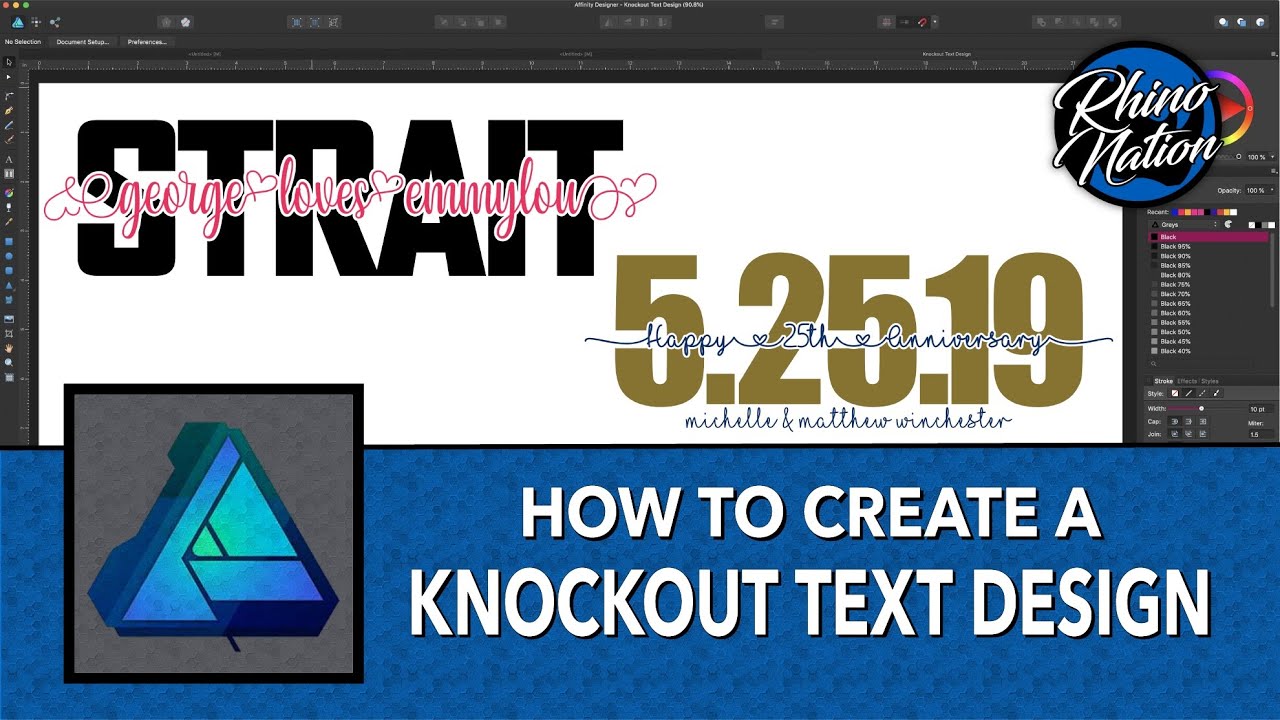The height and width of the screenshot is (720, 1280).
Task: Click the first zoom-fit toolbar icon
Action: [296, 21]
